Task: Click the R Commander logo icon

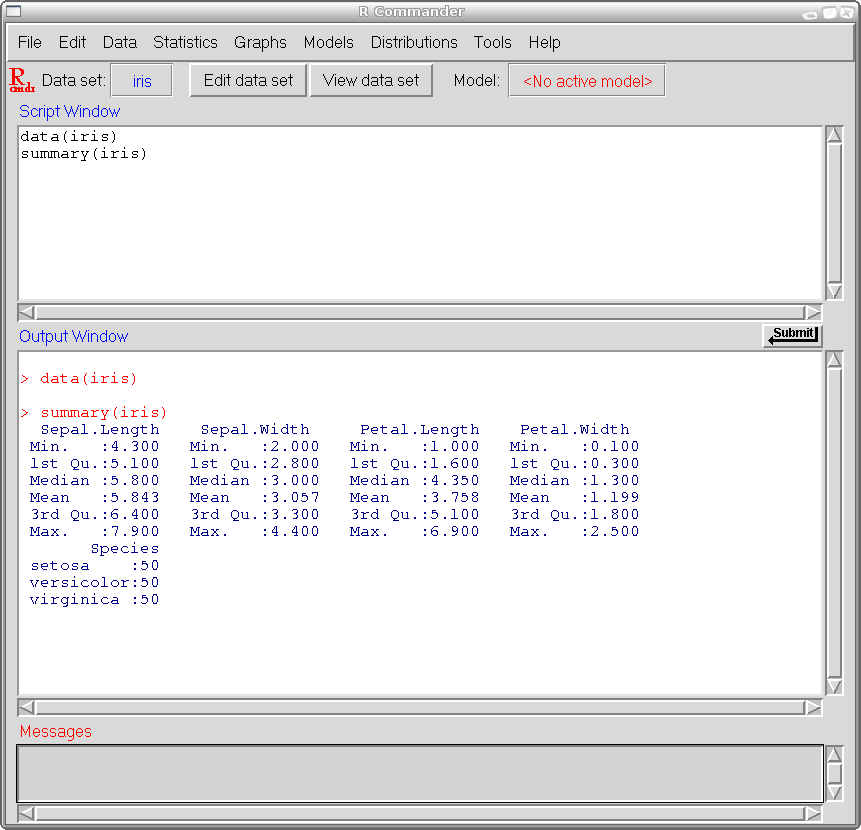Action: point(21,80)
